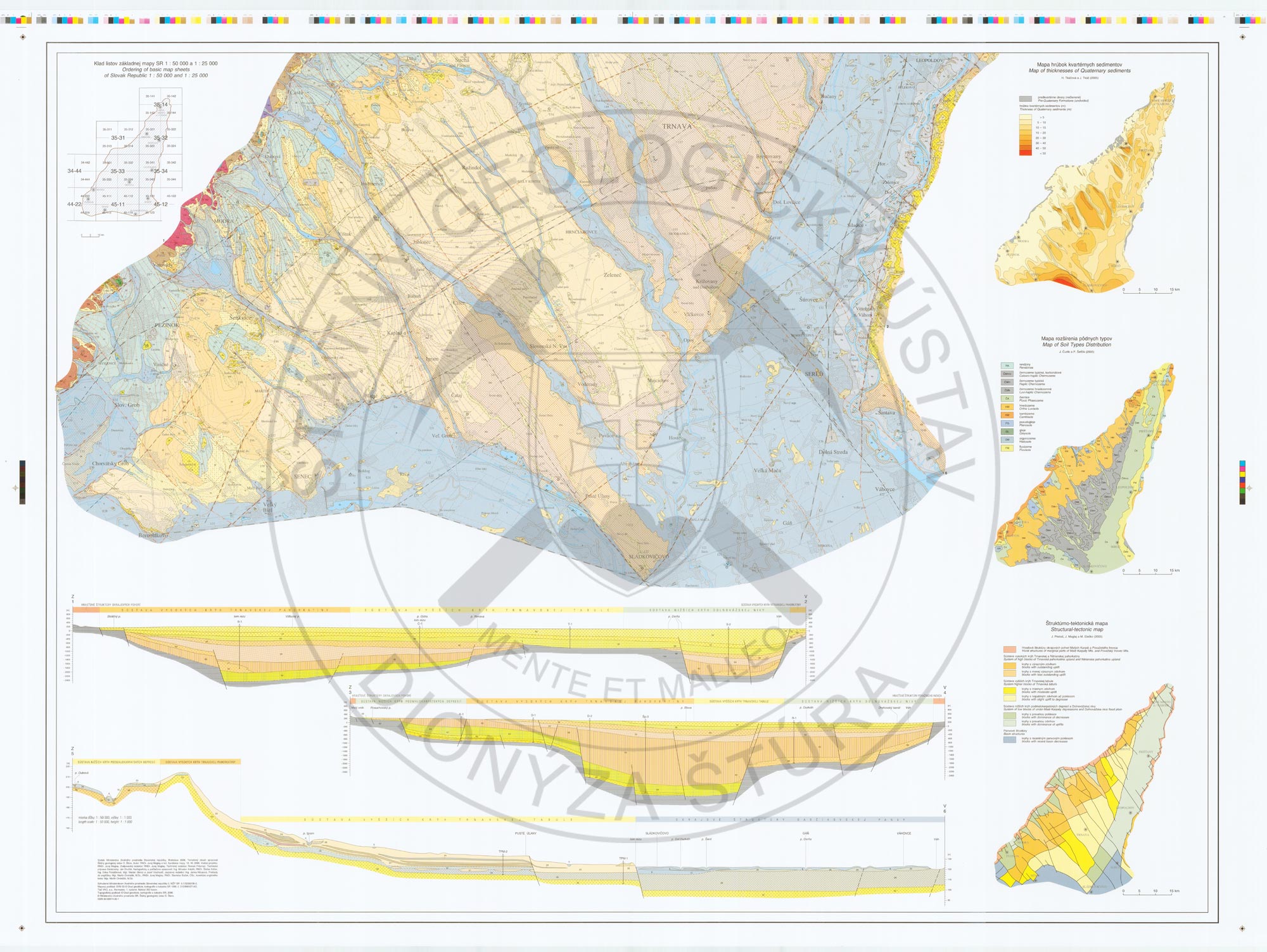Click 'Map of thicknesses of Quaternary sediments' title
This screenshot has height=952, width=1267.
click(1079, 71)
